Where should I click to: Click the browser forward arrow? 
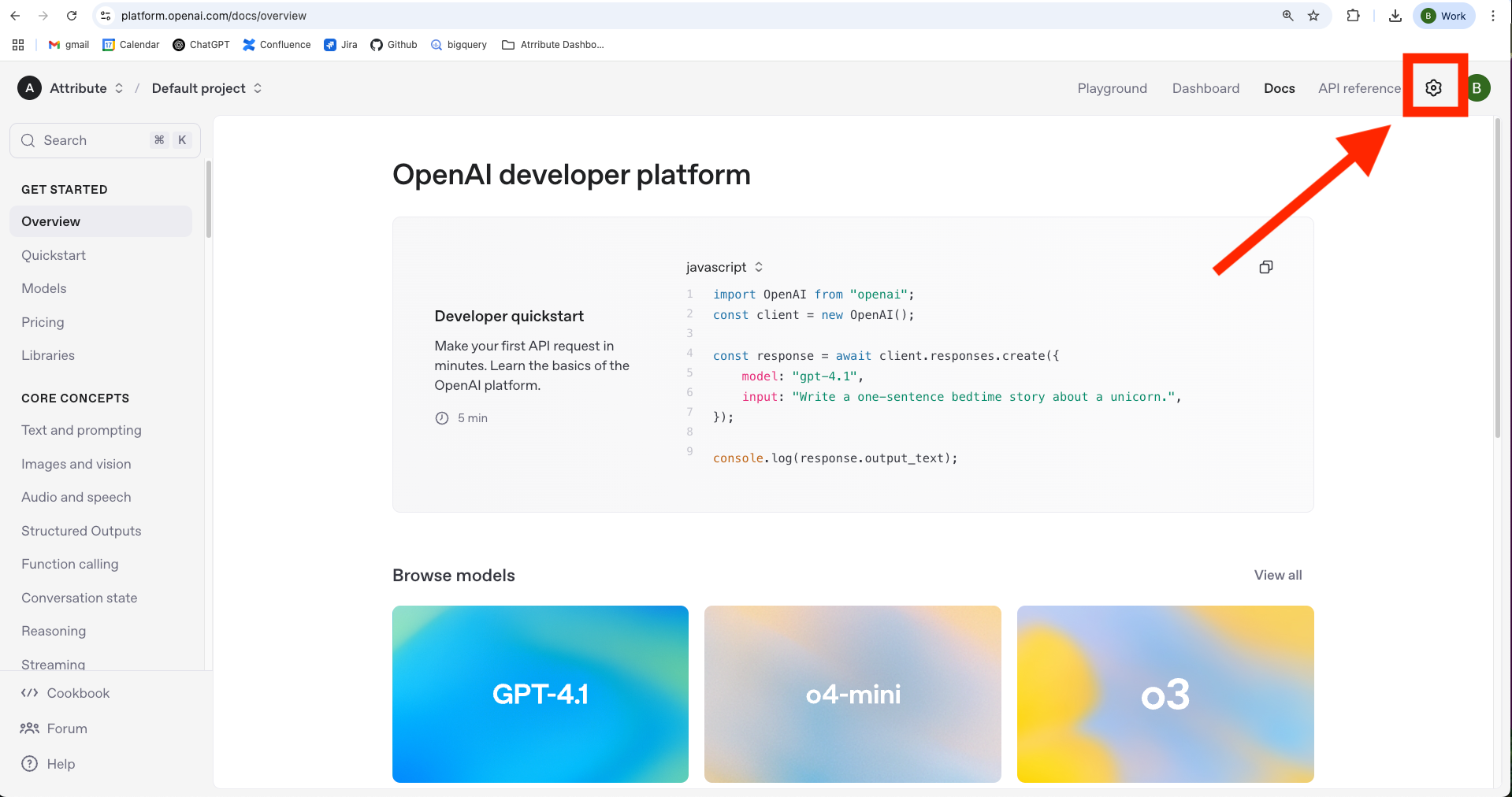43,16
